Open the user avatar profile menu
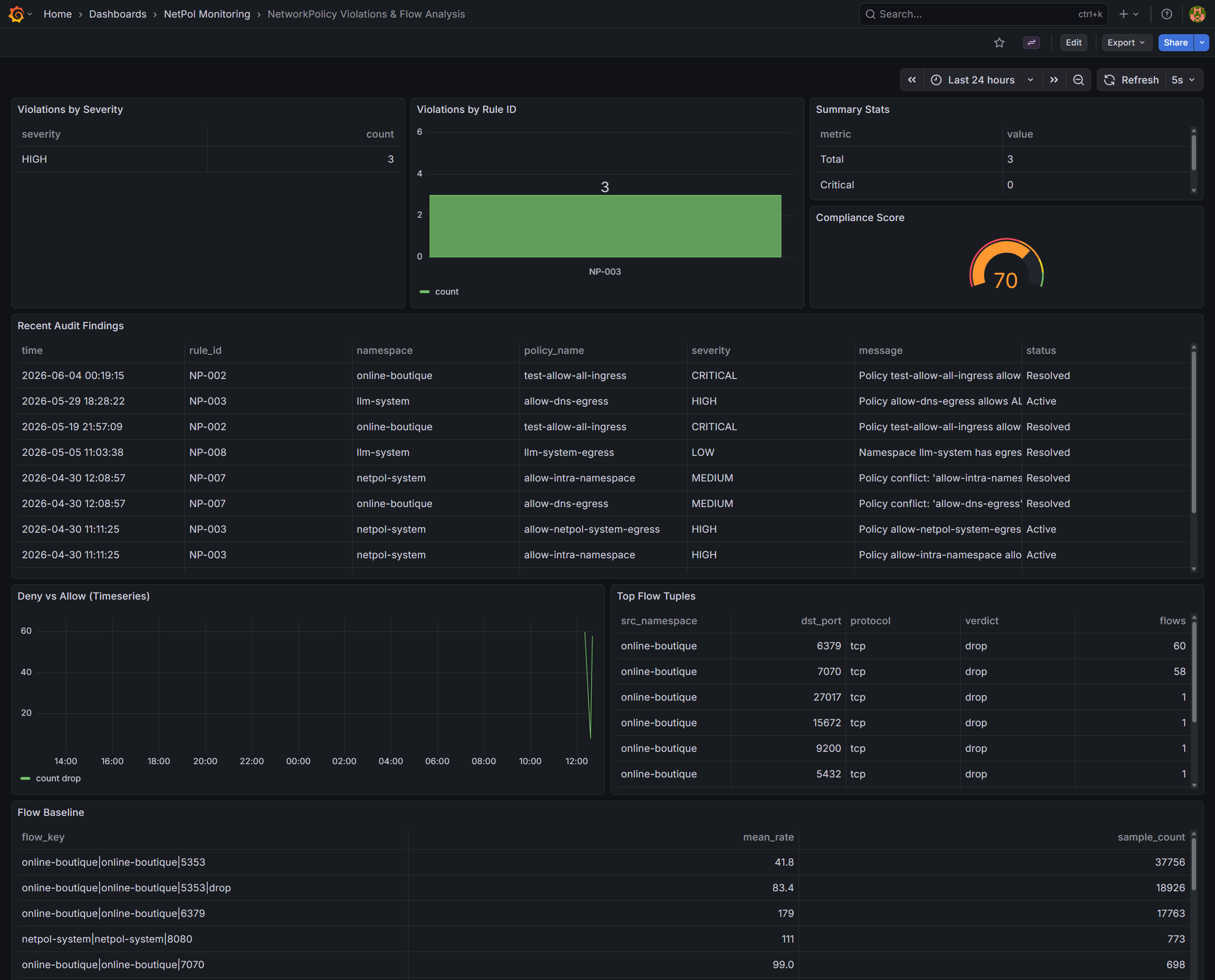This screenshot has height=980, width=1215. [x=1197, y=14]
